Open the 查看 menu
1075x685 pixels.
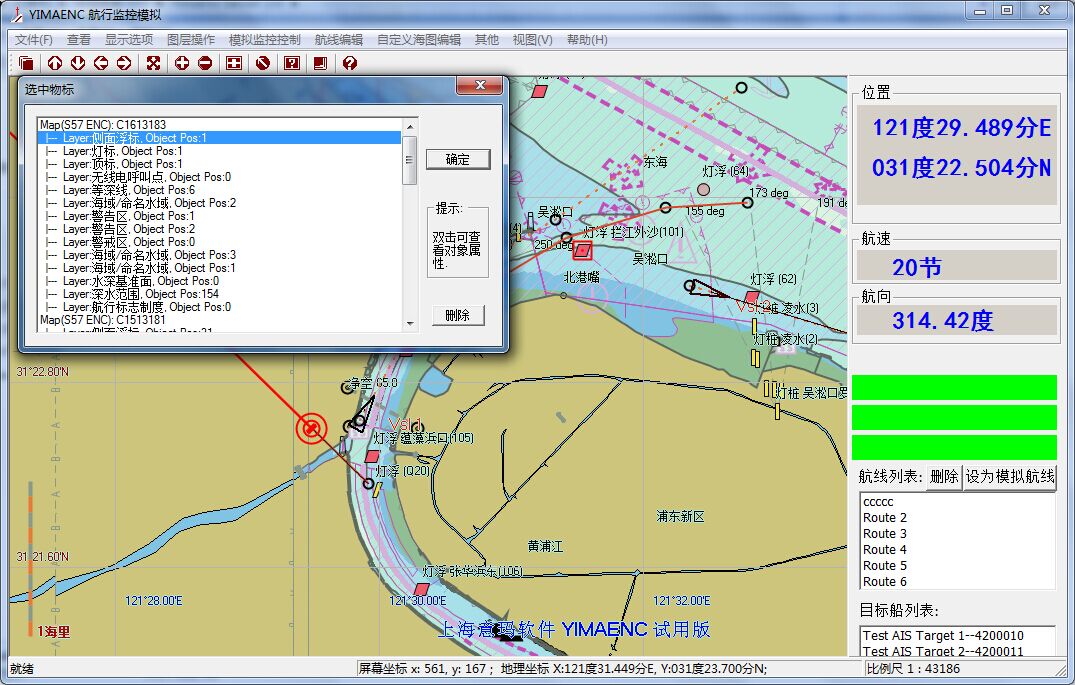tap(79, 40)
